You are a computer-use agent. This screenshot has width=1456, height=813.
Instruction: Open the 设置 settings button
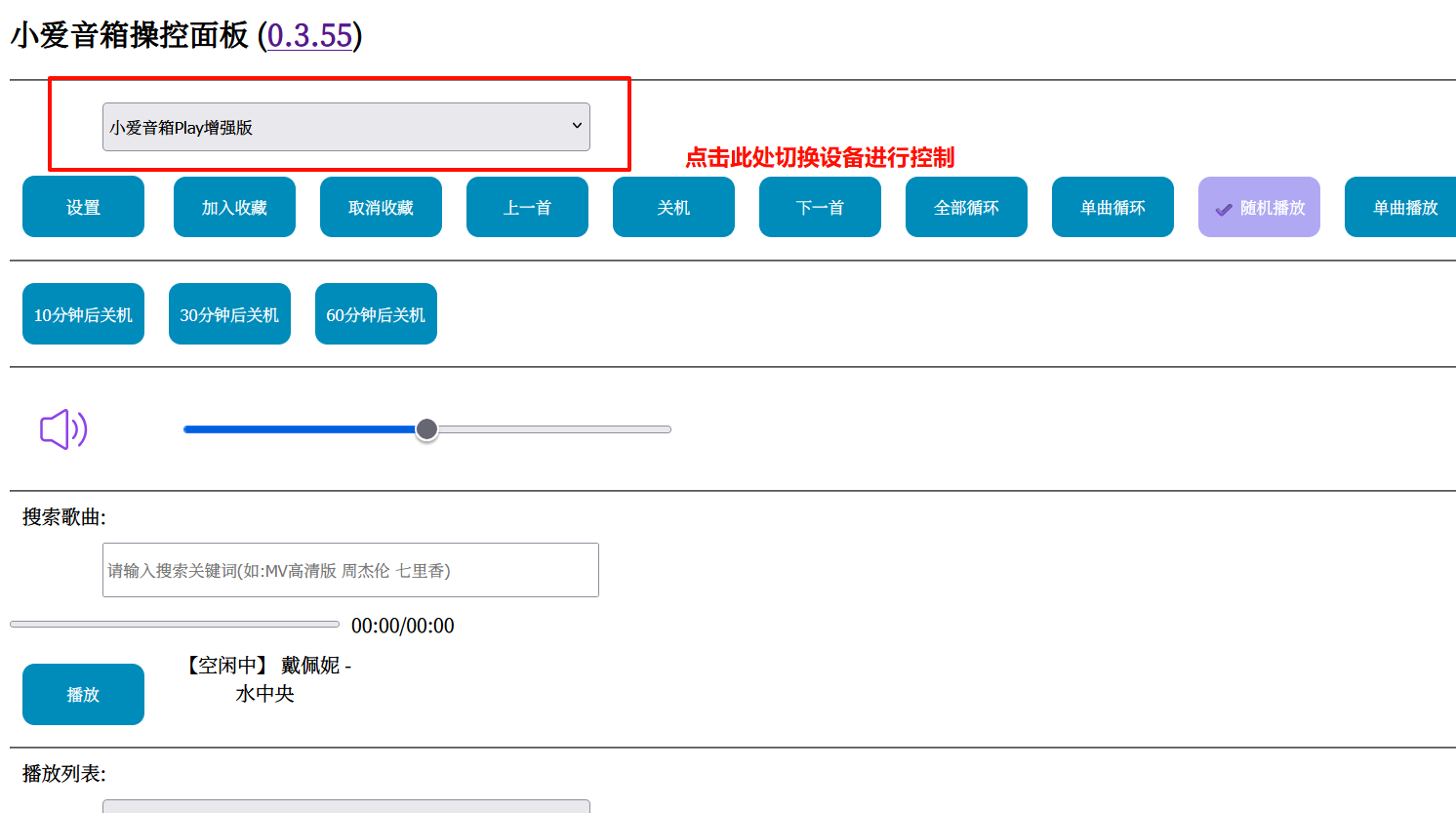coord(83,207)
